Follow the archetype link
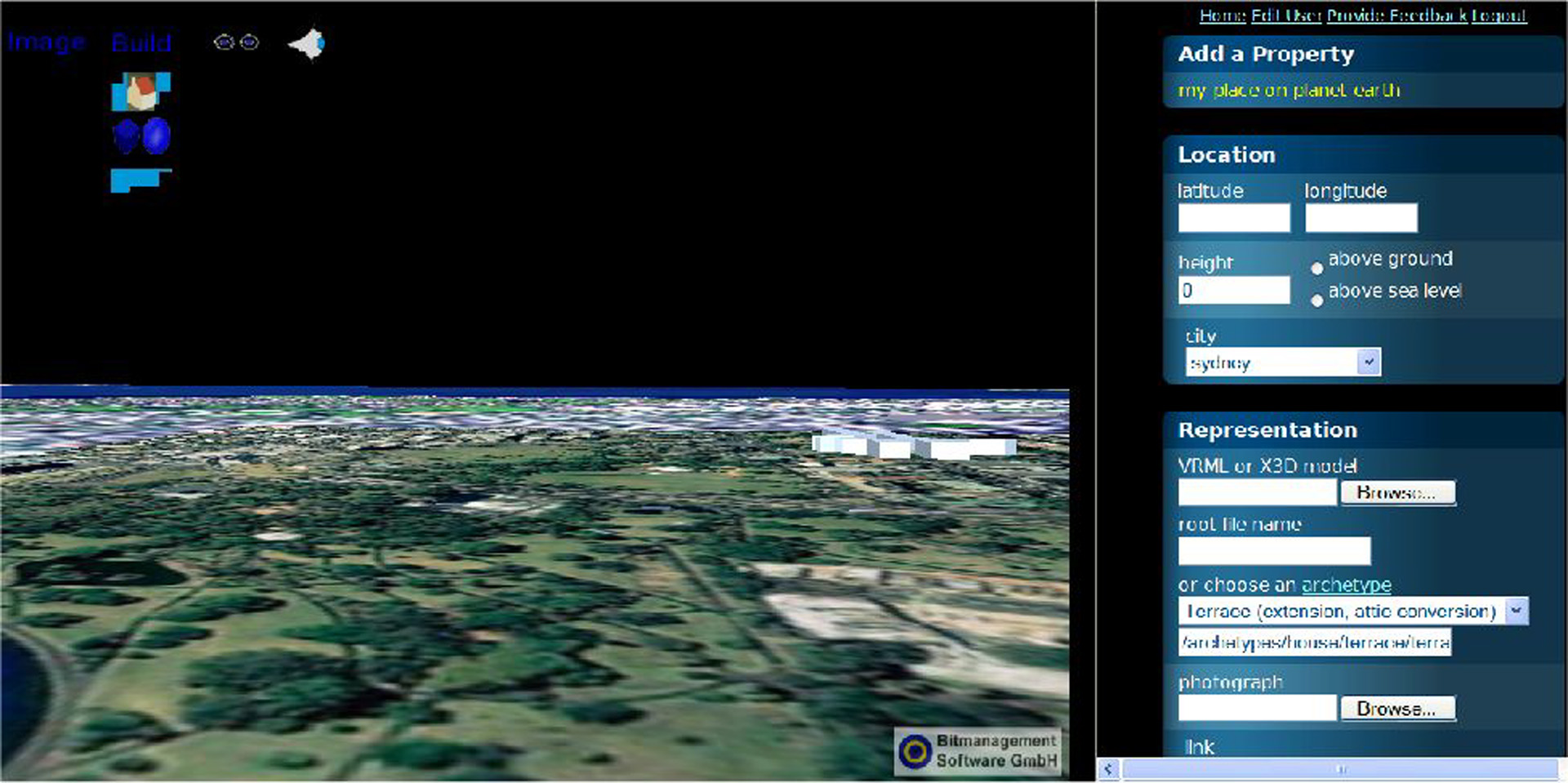The height and width of the screenshot is (783, 1568). coord(1346,585)
